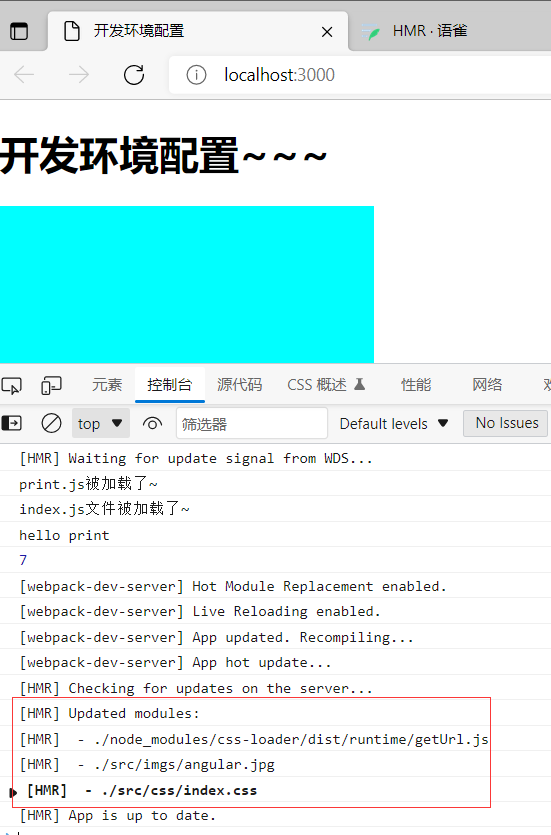Expand the ./src/css/index.css HMR log entry
This screenshot has width=551, height=835.
pyautogui.click(x=13, y=792)
